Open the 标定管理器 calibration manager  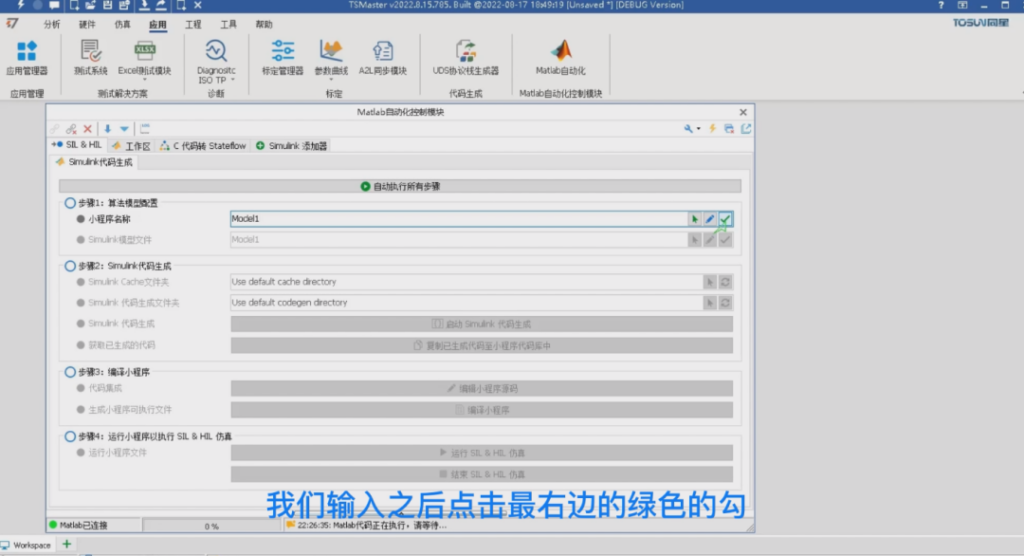[x=282, y=57]
